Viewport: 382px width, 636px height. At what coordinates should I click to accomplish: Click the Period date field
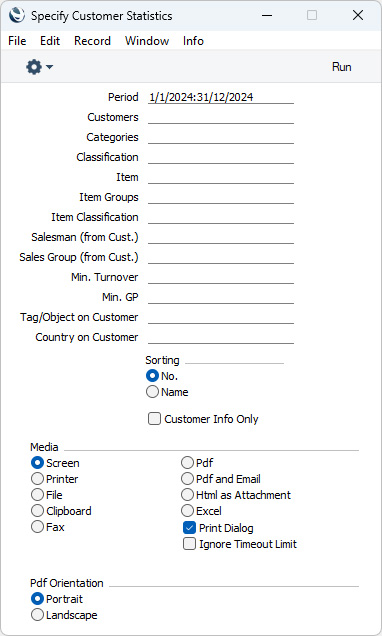click(221, 97)
